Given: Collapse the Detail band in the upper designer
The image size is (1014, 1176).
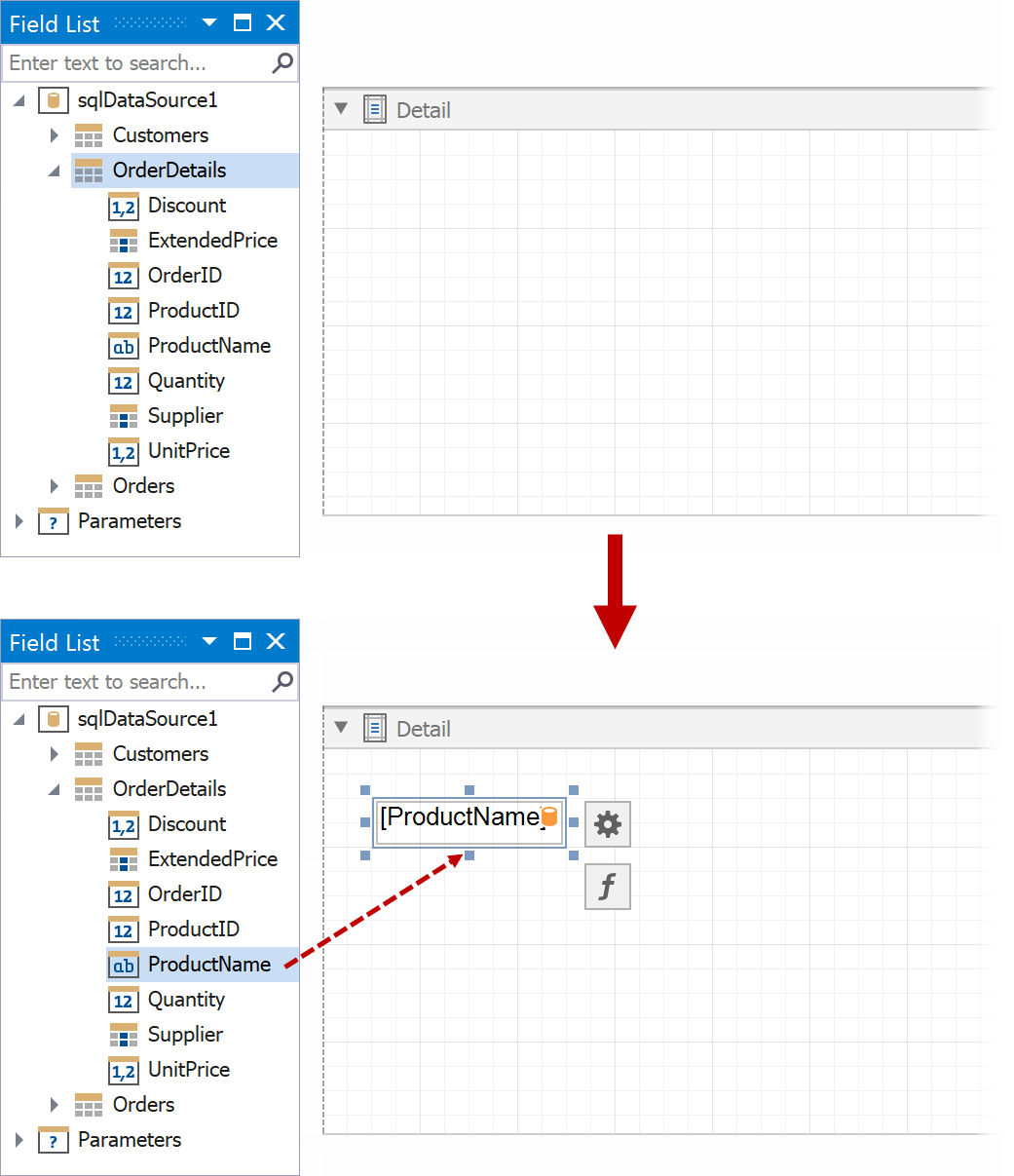Looking at the screenshot, I should point(341,109).
